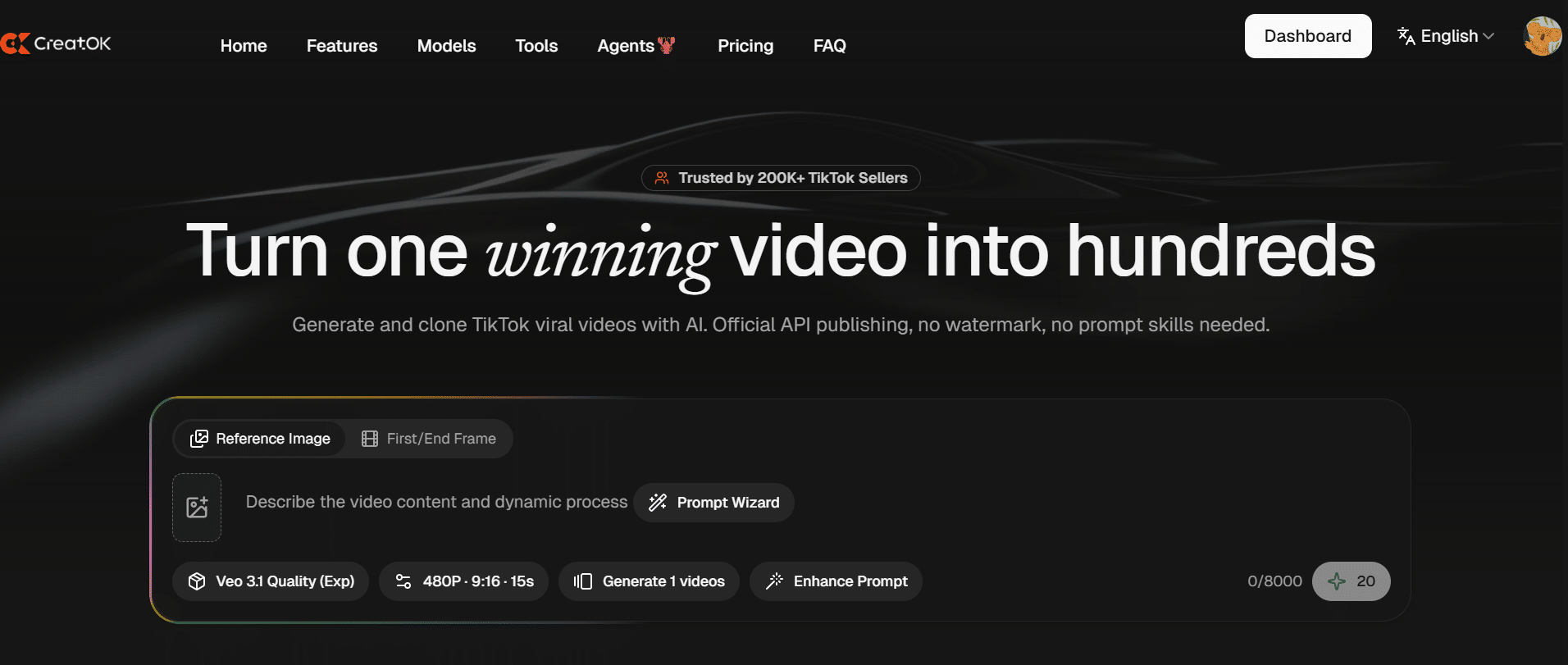Toggle the Enhance Prompt option
Viewport: 1568px width, 665px height.
tap(836, 581)
